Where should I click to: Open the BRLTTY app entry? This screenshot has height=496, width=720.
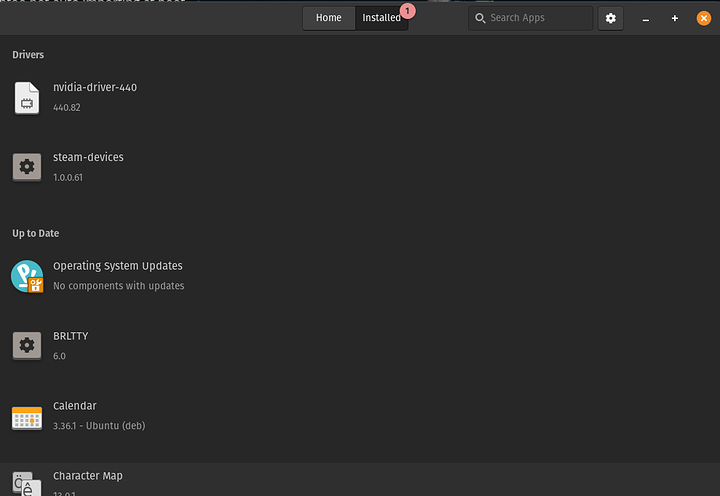(x=70, y=337)
